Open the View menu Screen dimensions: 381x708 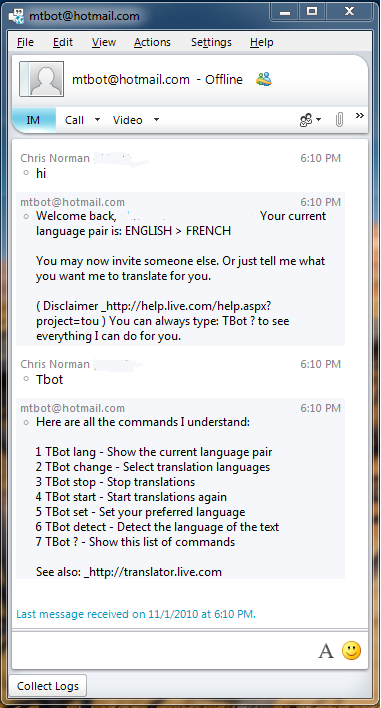[x=104, y=42]
